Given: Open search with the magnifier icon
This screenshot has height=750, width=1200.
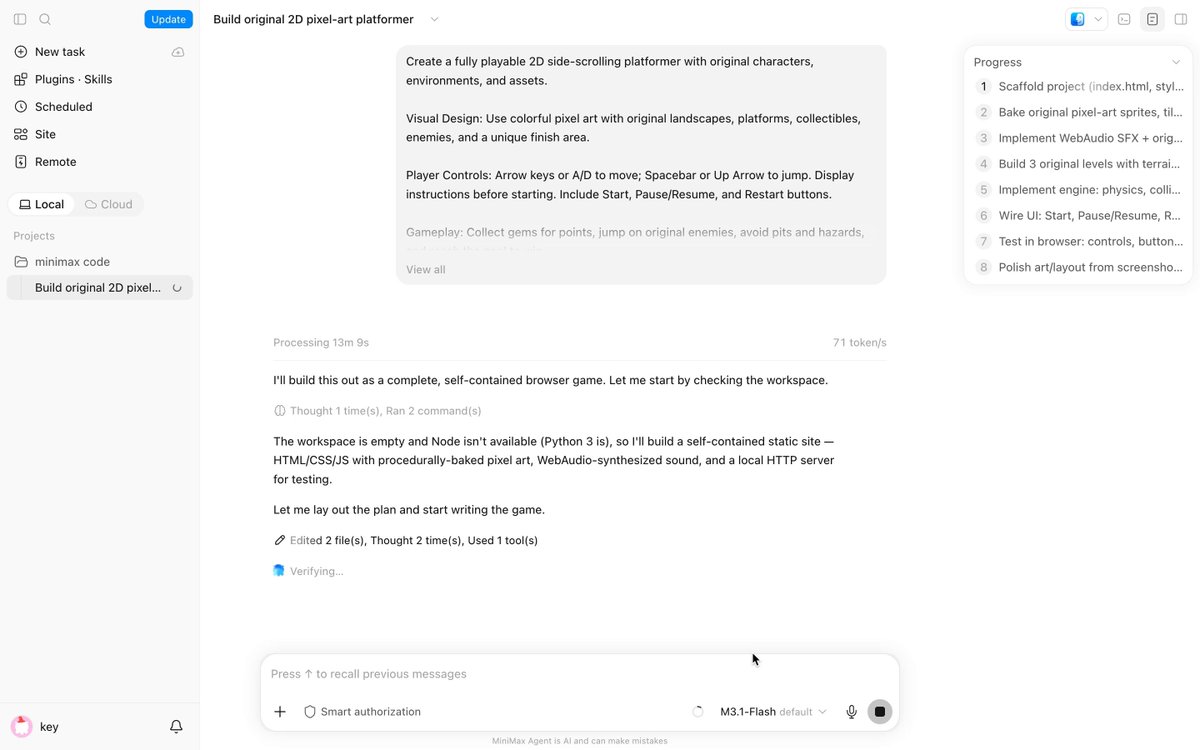Looking at the screenshot, I should click(45, 19).
